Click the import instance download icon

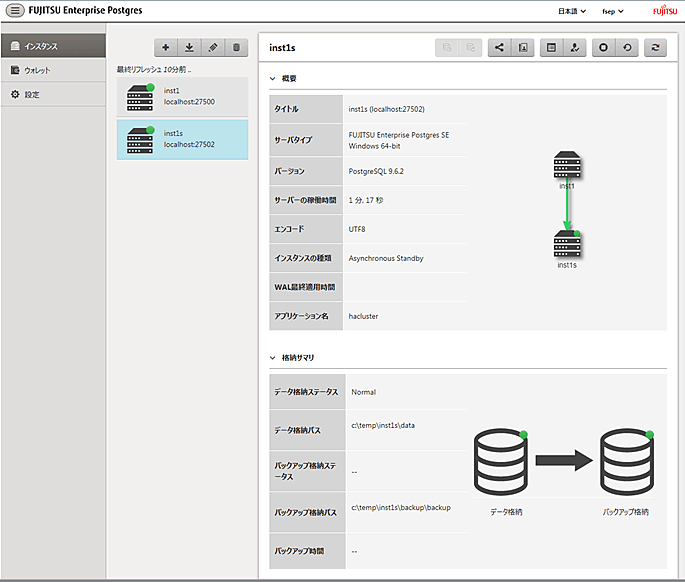pos(189,47)
